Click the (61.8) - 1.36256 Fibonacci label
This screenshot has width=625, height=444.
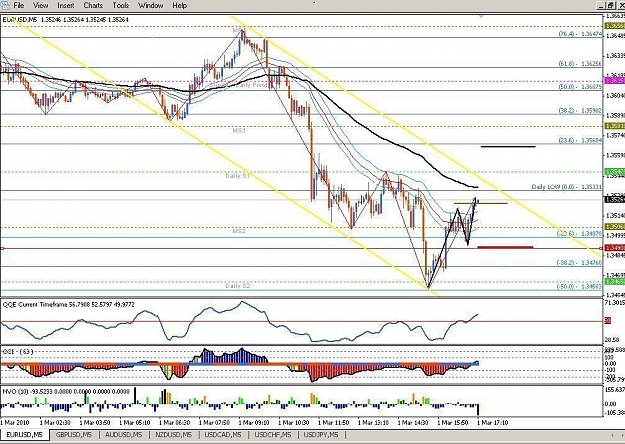[580, 63]
